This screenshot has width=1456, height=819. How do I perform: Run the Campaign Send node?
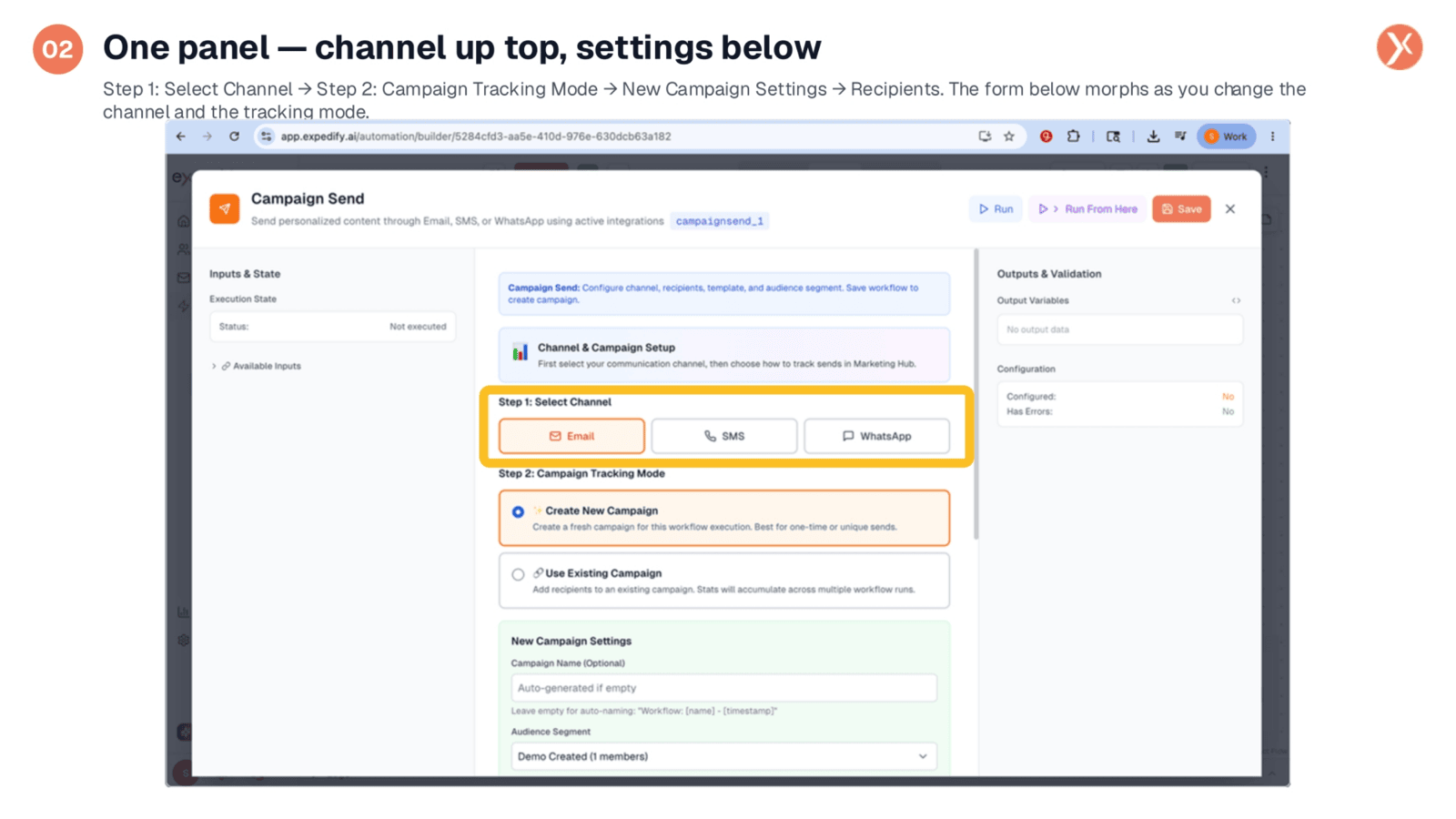(996, 209)
